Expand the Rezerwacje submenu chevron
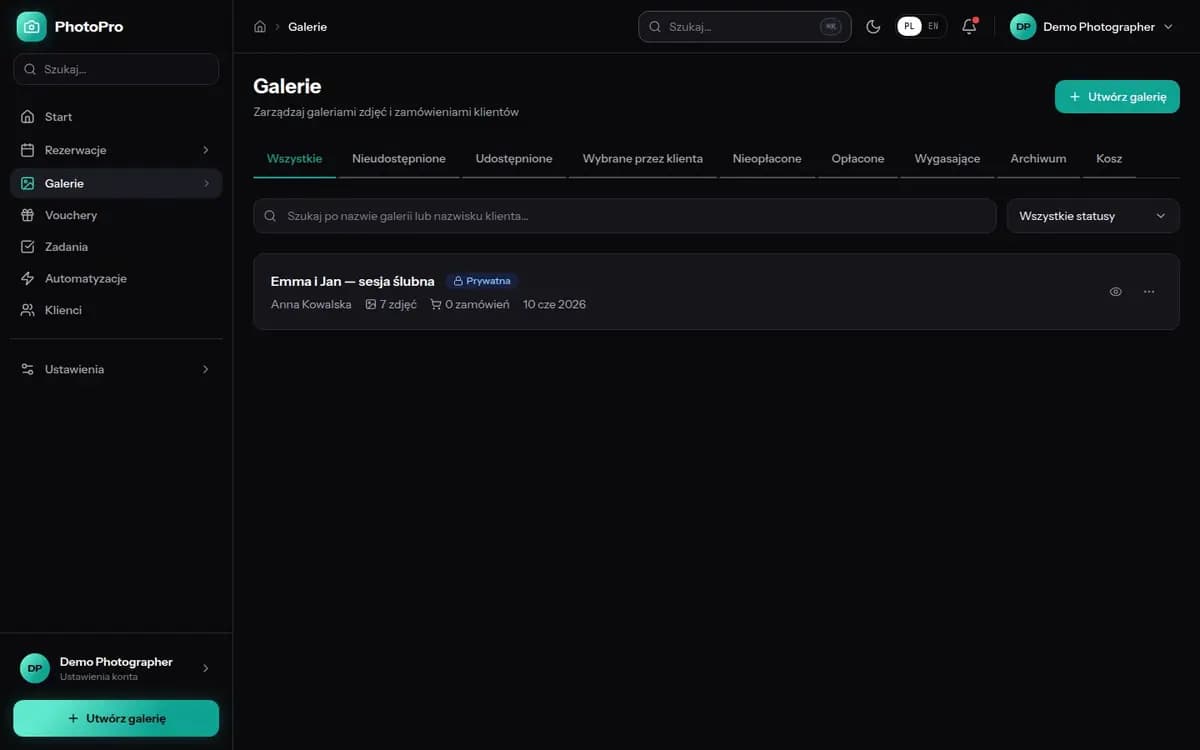 206,150
